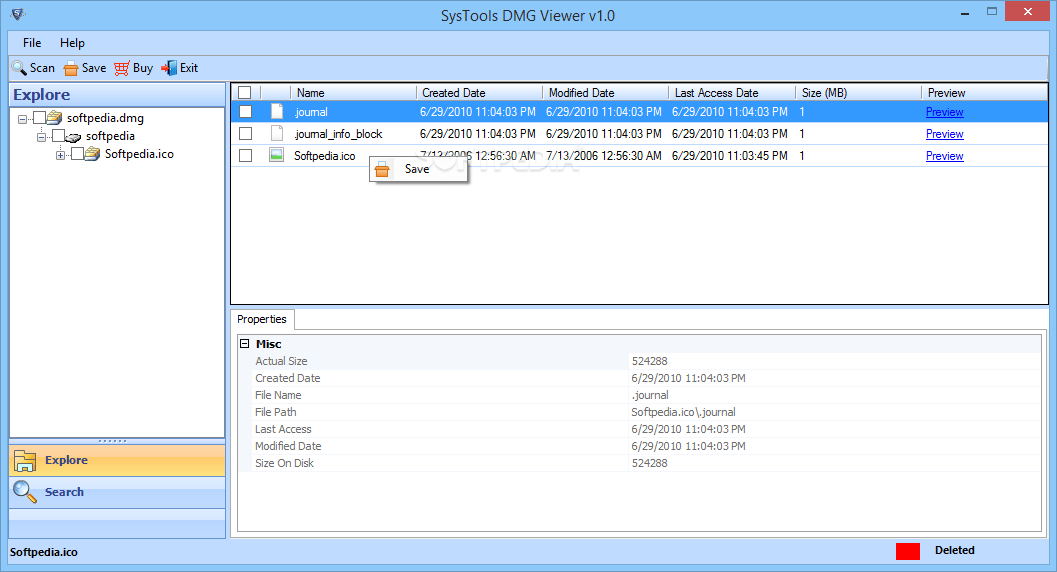Switch to the Explore pane
Image resolution: width=1057 pixels, height=572 pixels.
[117, 460]
